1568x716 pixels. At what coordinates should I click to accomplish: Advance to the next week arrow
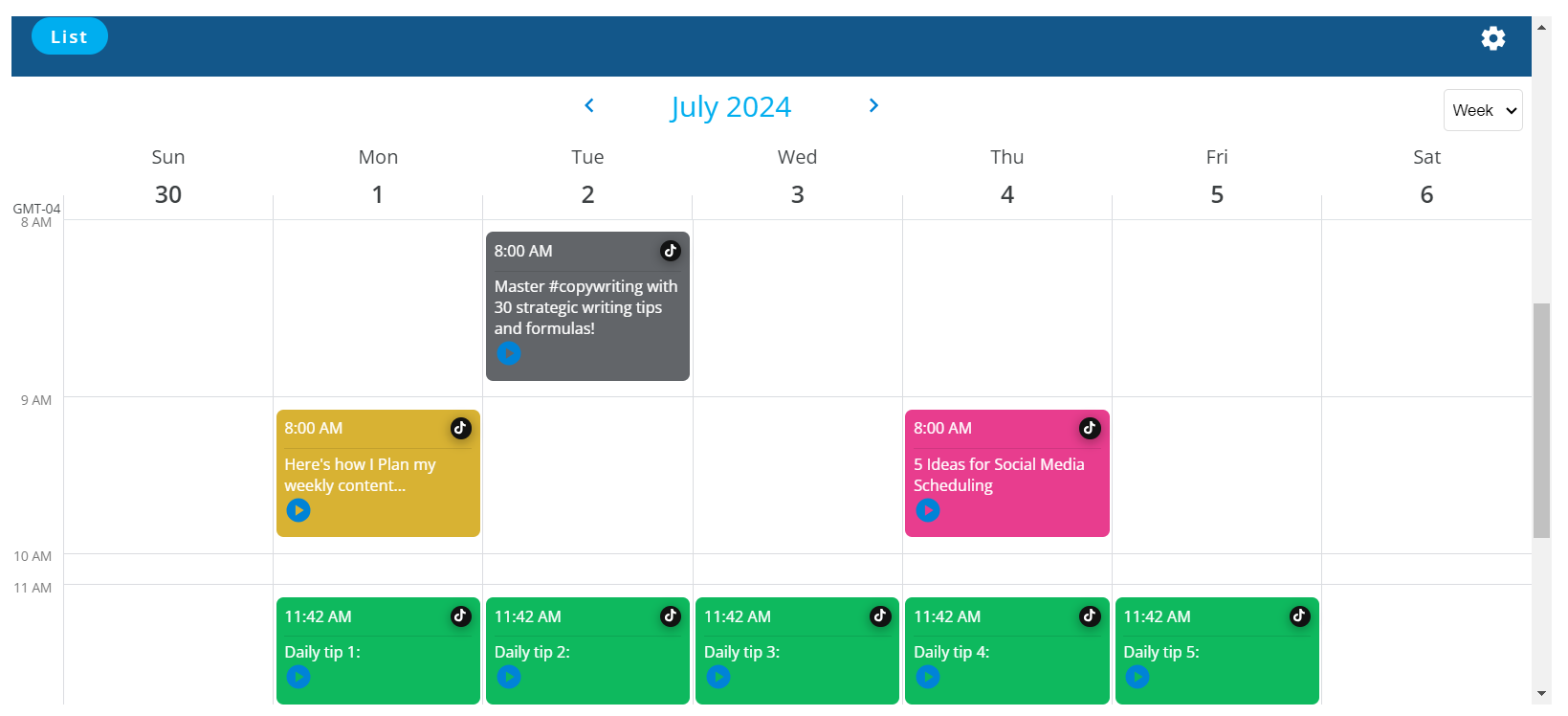[x=873, y=105]
